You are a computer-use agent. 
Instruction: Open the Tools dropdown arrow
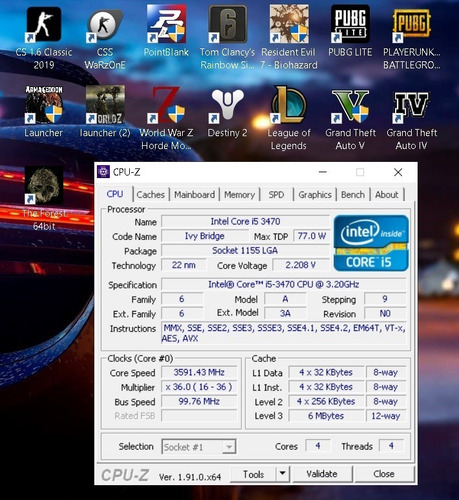point(283,473)
